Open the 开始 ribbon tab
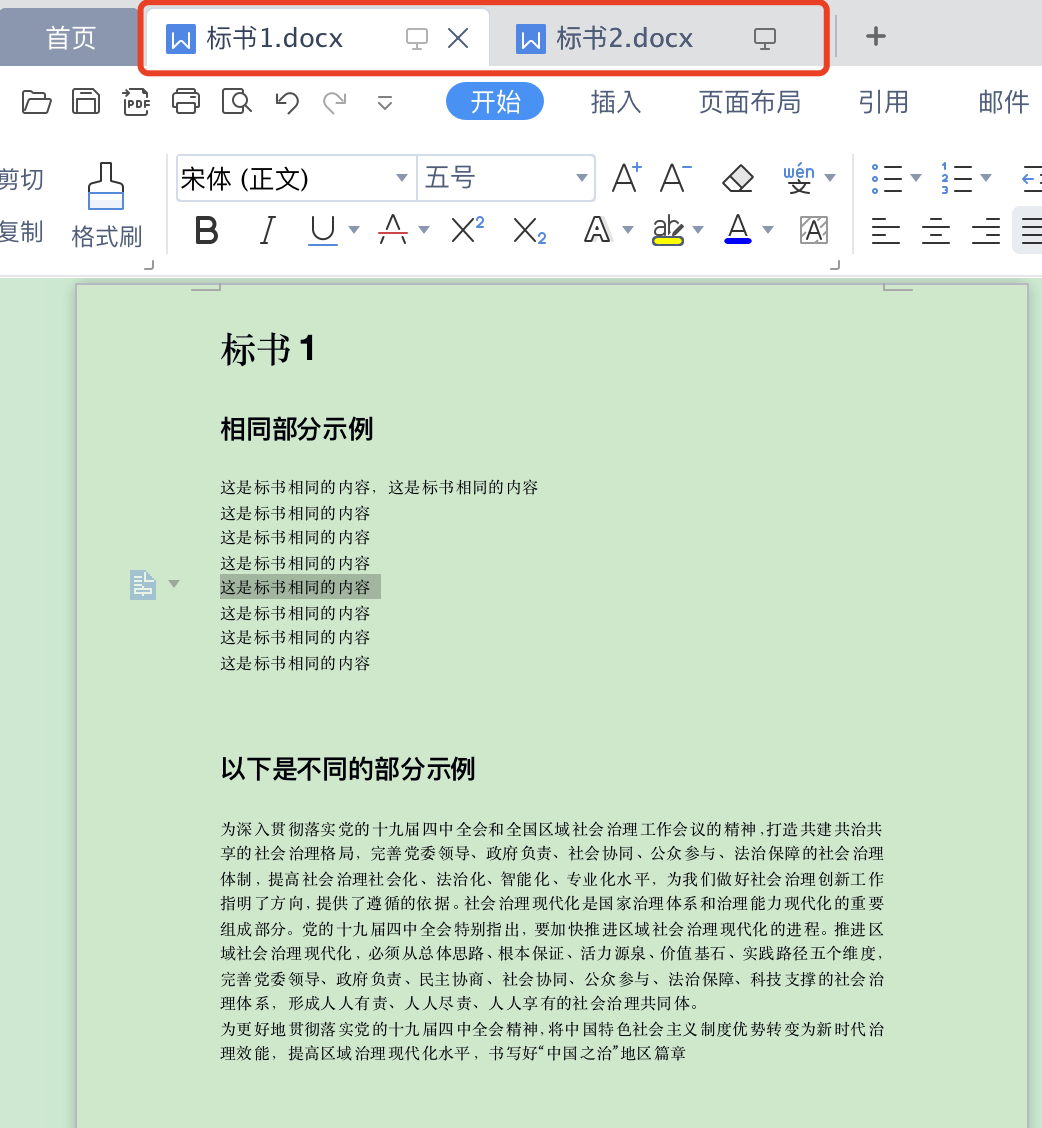 click(x=495, y=101)
